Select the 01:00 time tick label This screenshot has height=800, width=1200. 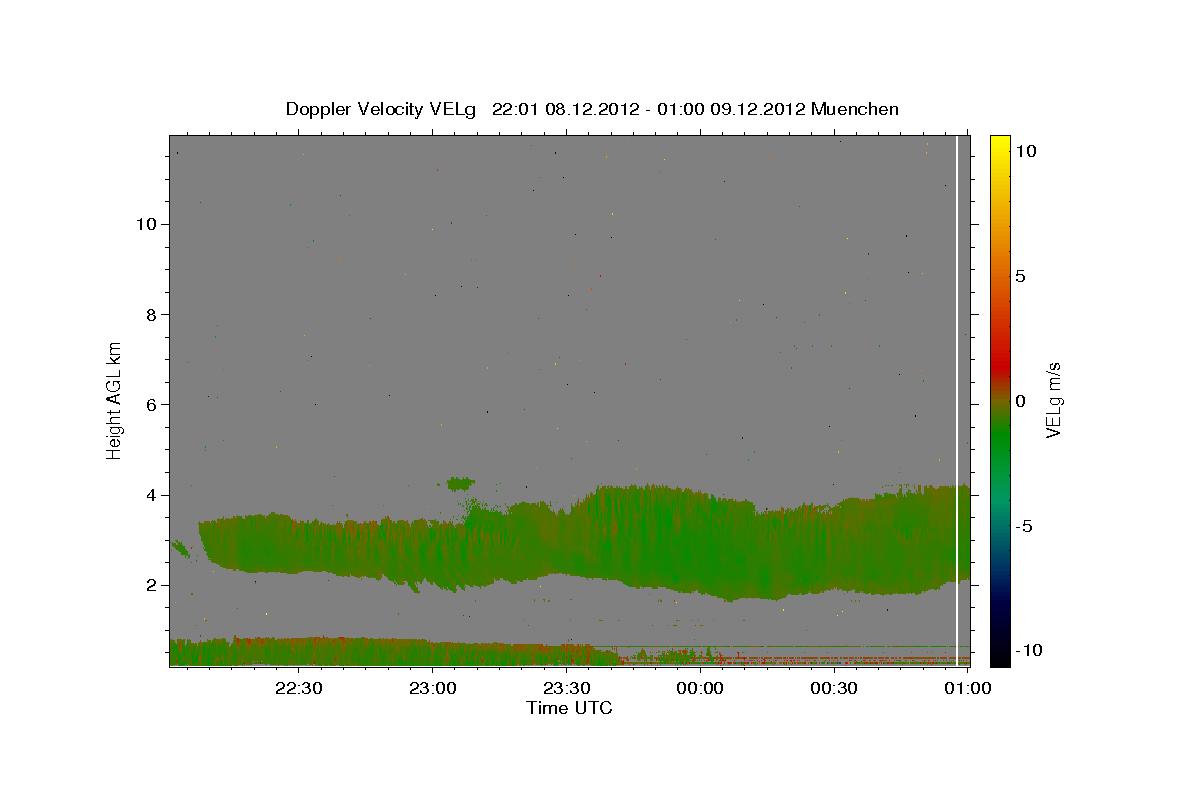coord(968,688)
